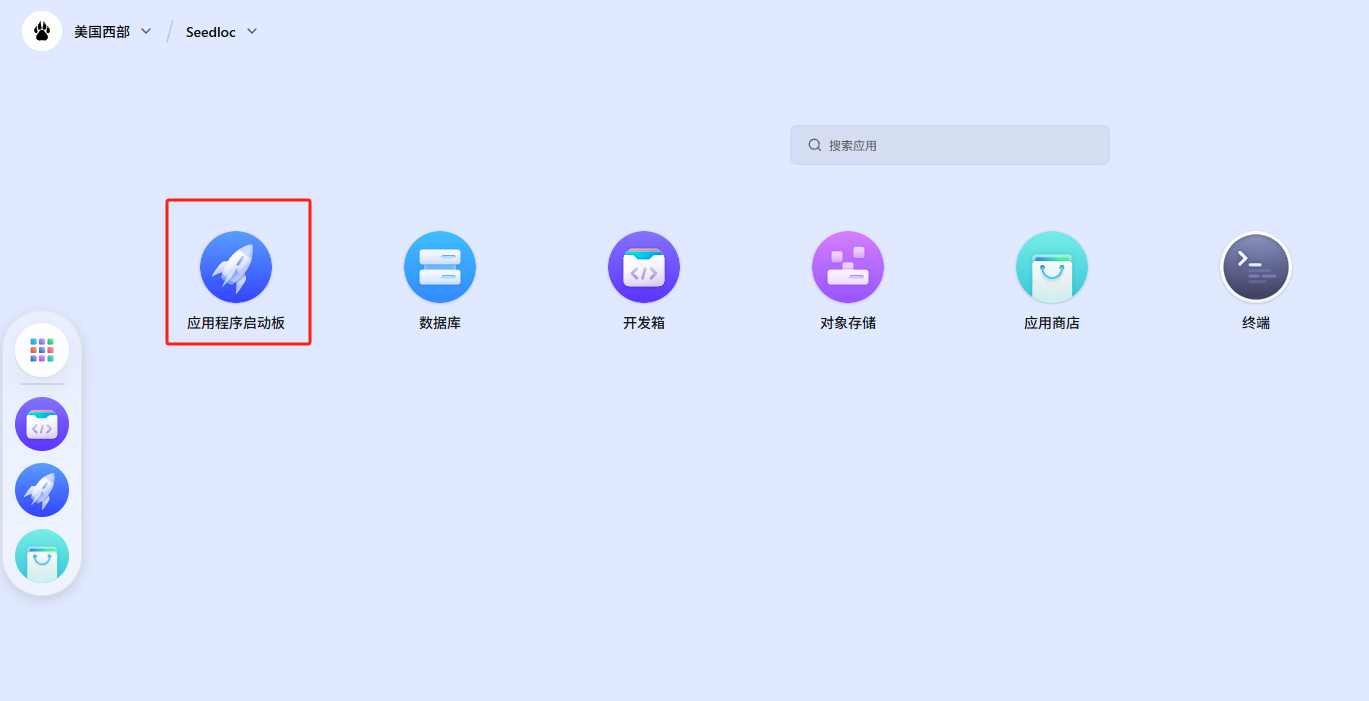Launch the 开发箱 icon in the app grid
The width and height of the screenshot is (1369, 701).
(x=644, y=267)
